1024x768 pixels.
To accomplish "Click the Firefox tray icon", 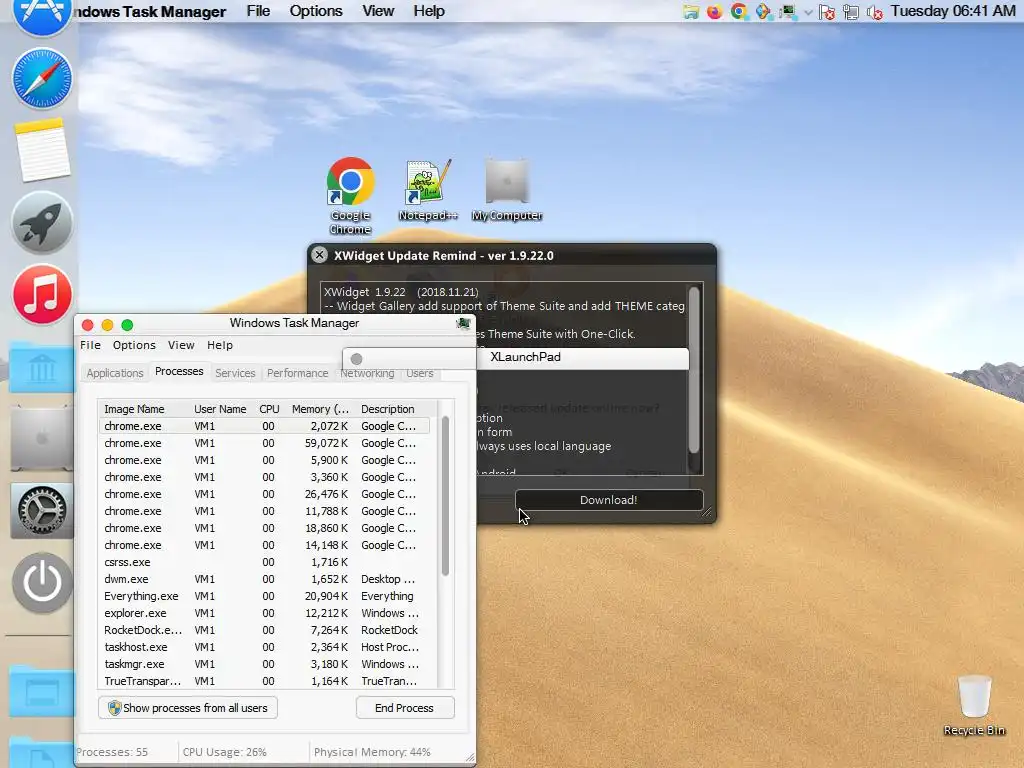I will tap(714, 11).
